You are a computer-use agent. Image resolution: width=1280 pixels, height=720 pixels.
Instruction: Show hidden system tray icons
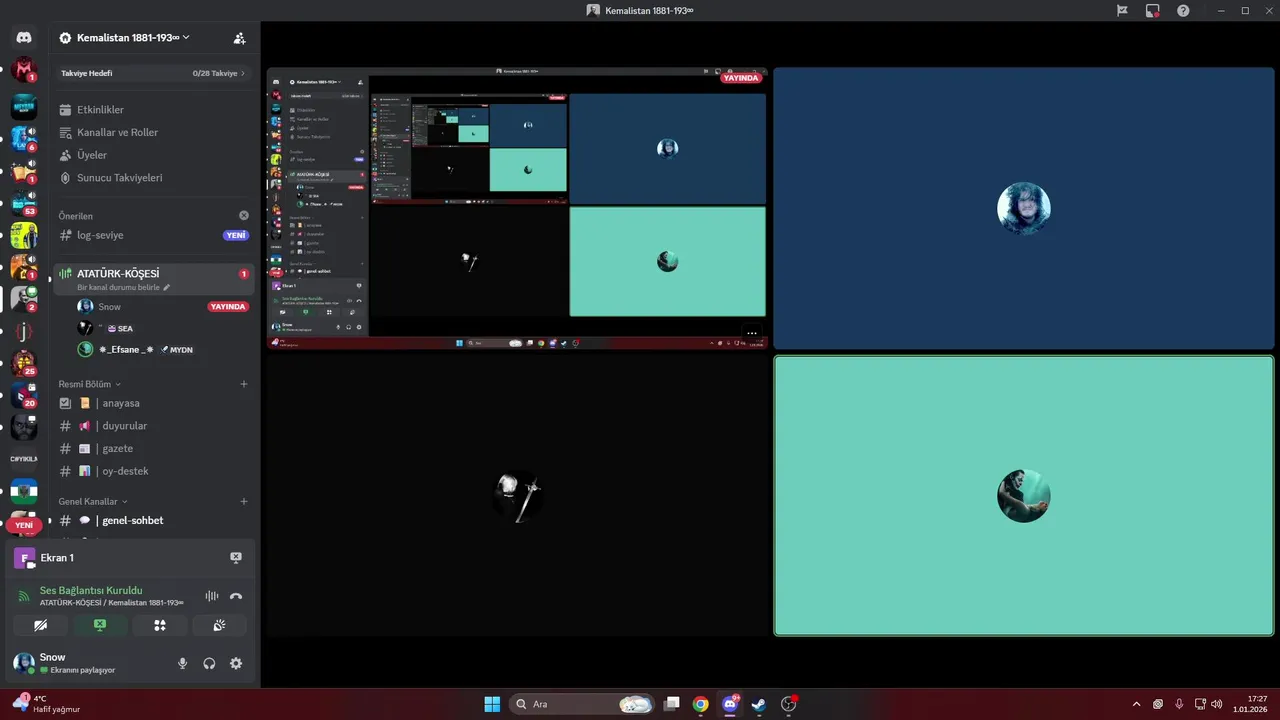pos(1136,704)
